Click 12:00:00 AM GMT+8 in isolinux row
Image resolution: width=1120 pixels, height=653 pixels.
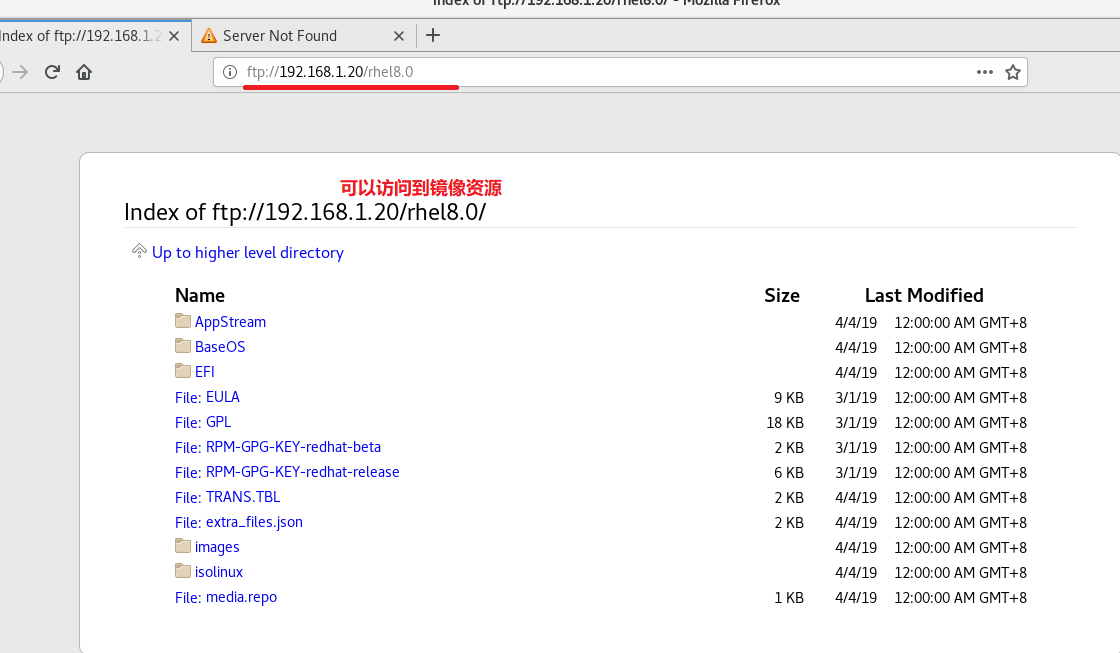click(961, 573)
